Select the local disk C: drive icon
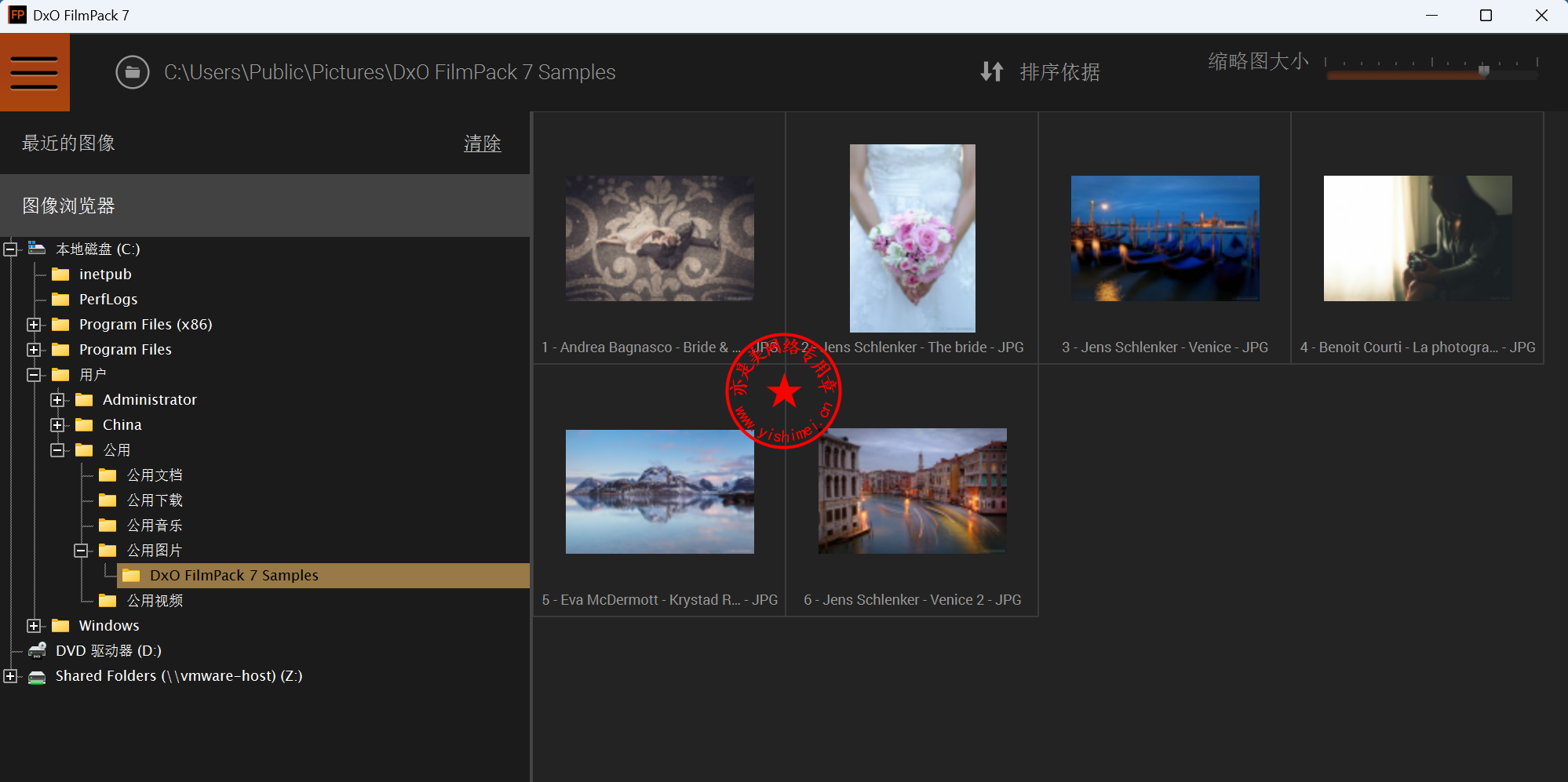 pyautogui.click(x=37, y=249)
